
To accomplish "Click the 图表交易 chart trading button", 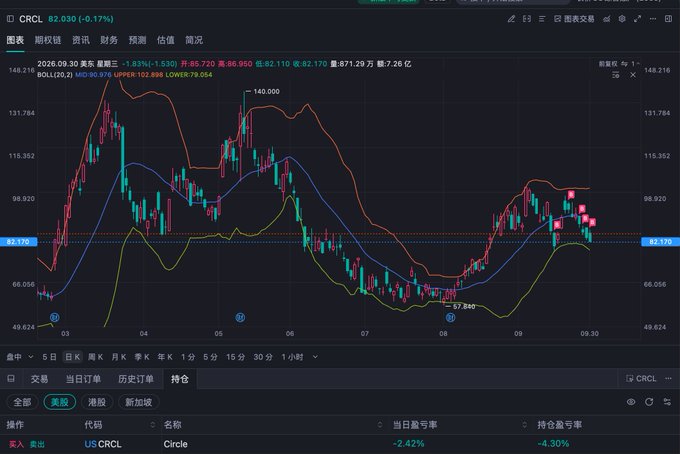I will coord(574,19).
